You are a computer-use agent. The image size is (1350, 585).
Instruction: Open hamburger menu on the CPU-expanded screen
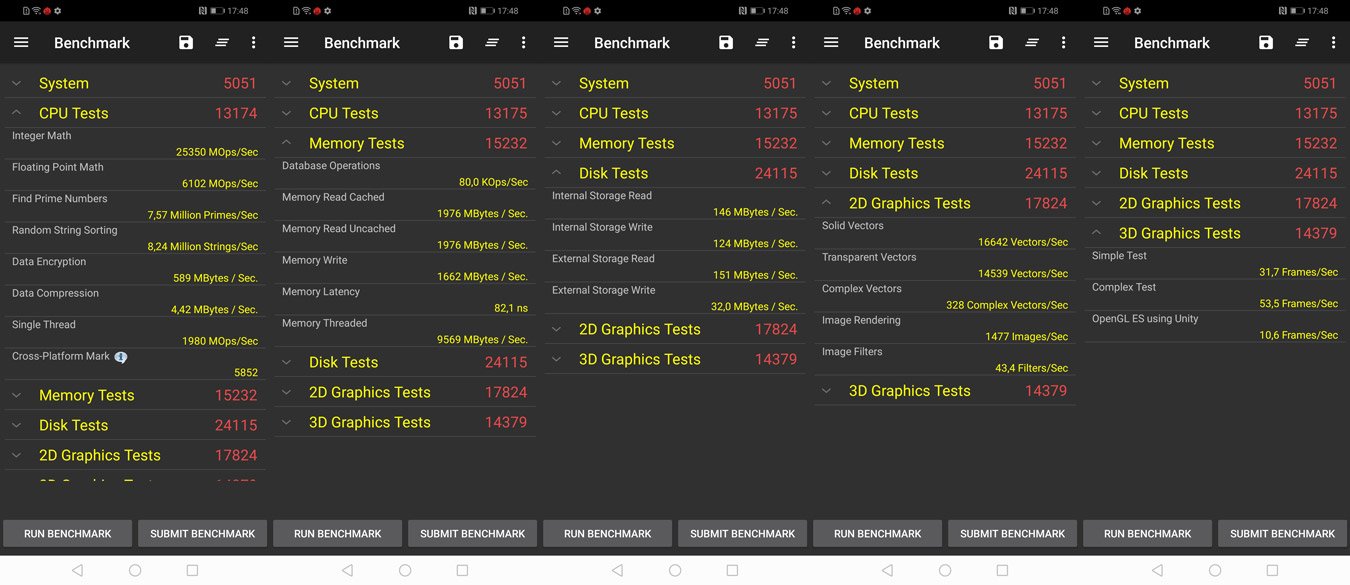pyautogui.click(x=21, y=43)
